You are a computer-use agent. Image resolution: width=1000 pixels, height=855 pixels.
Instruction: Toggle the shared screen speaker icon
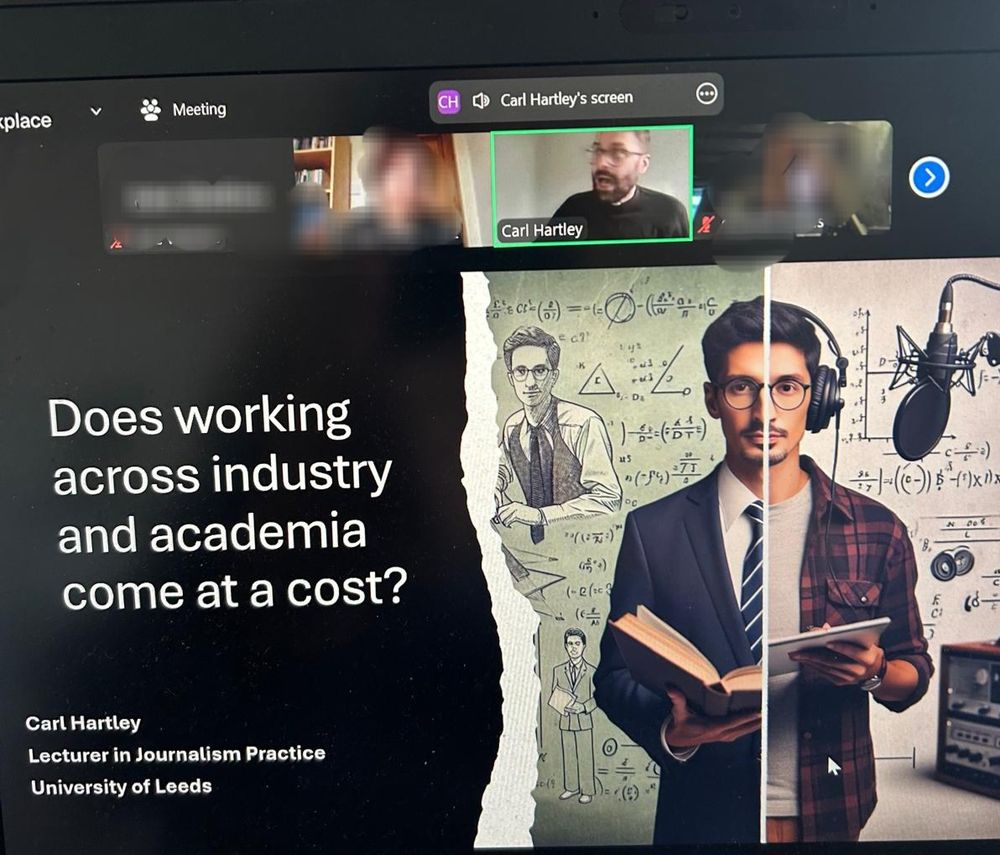[480, 100]
